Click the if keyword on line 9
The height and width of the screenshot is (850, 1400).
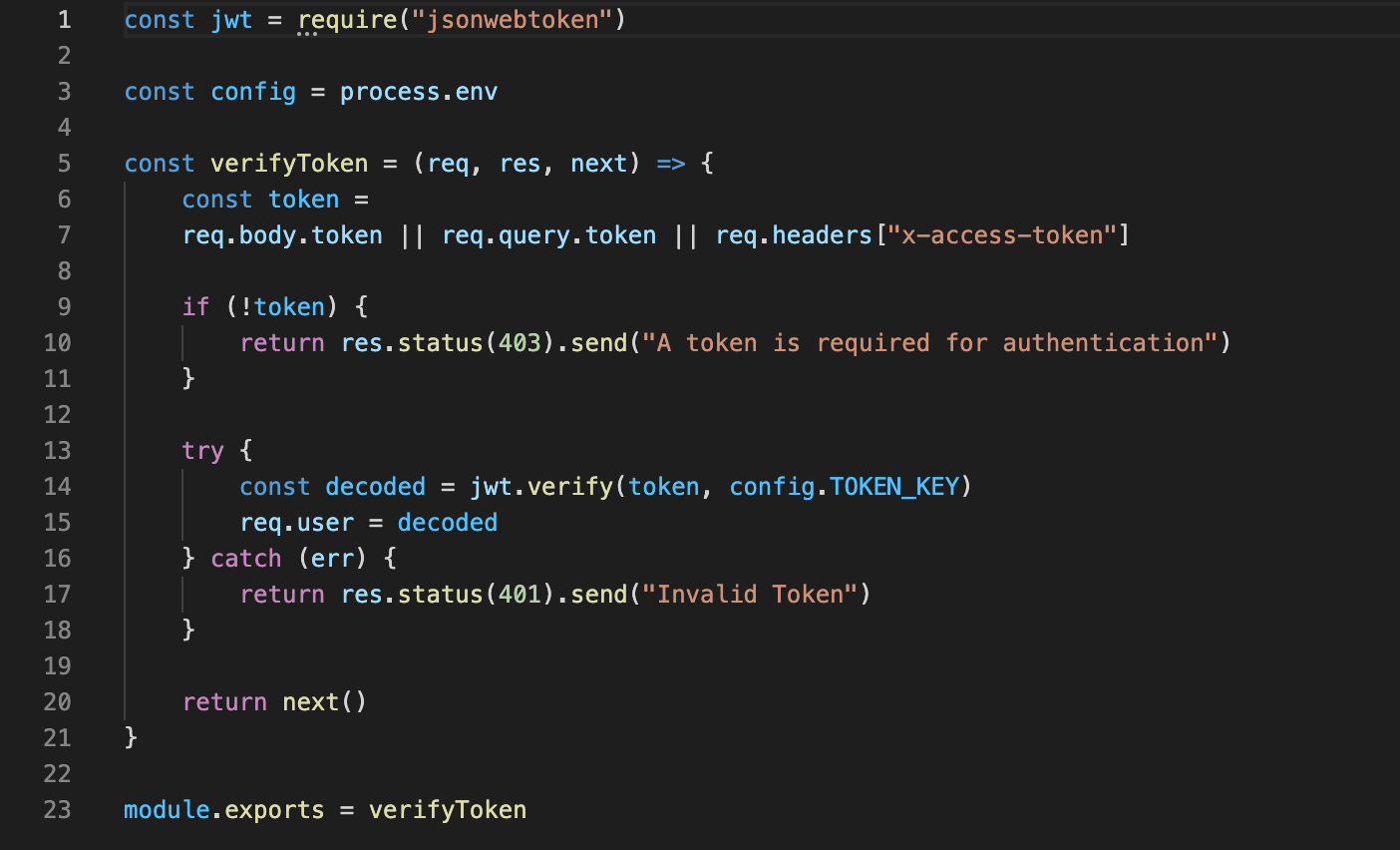[x=196, y=307]
